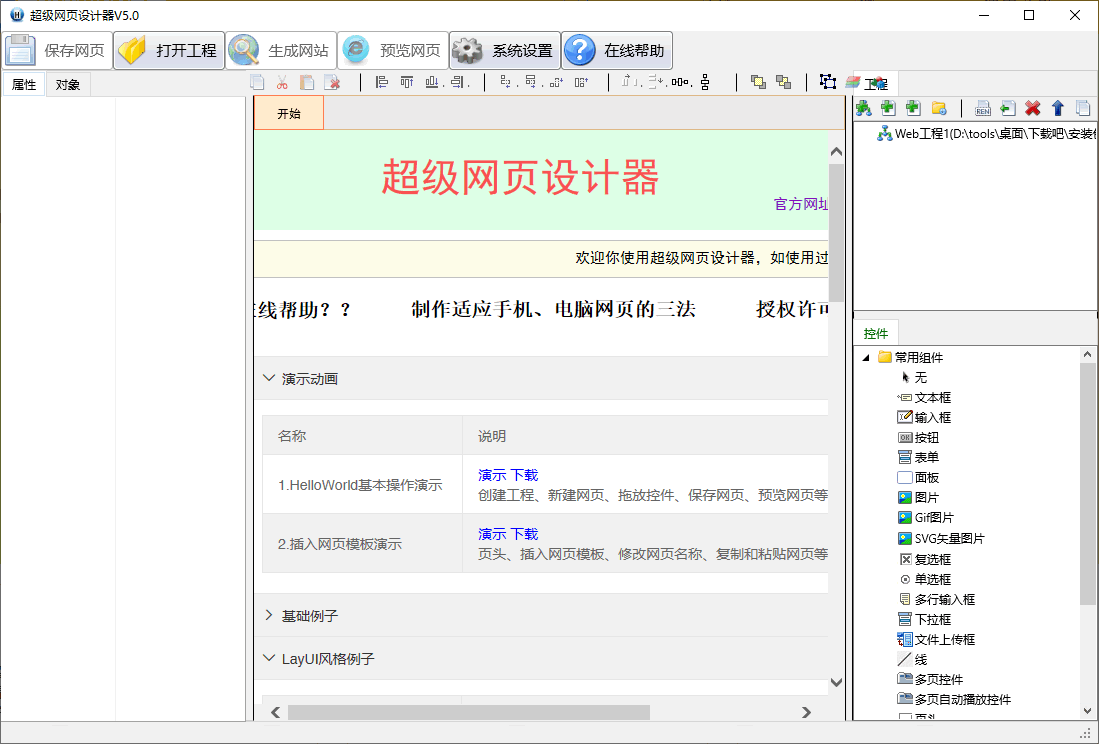Click 演示 link in 插入网页模板 row

tap(492, 534)
